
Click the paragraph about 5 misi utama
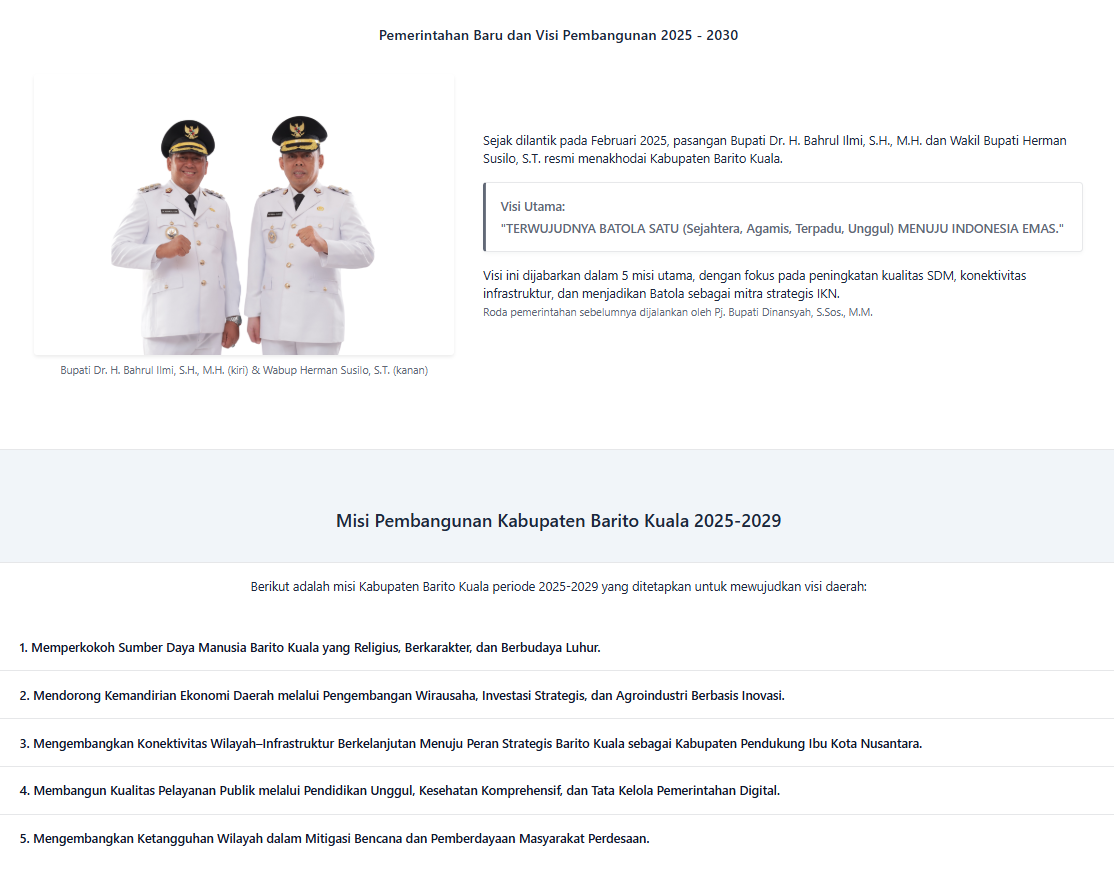pyautogui.click(x=755, y=284)
